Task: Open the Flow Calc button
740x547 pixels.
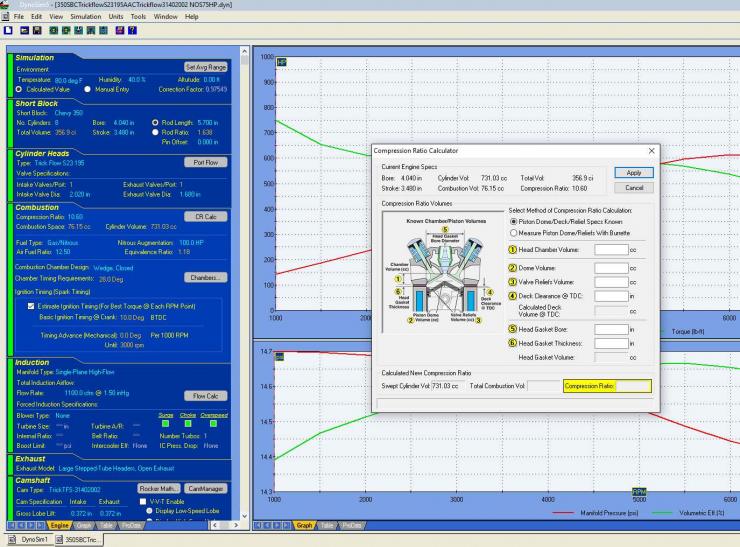Action: 206,396
